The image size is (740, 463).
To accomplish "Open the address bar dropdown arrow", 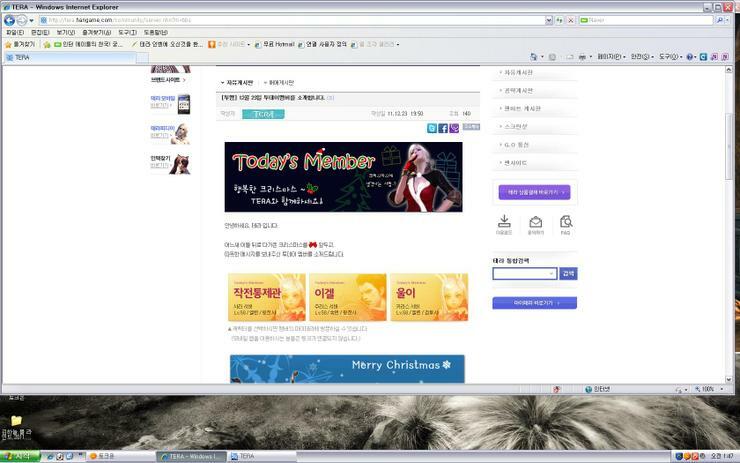I will (549, 20).
